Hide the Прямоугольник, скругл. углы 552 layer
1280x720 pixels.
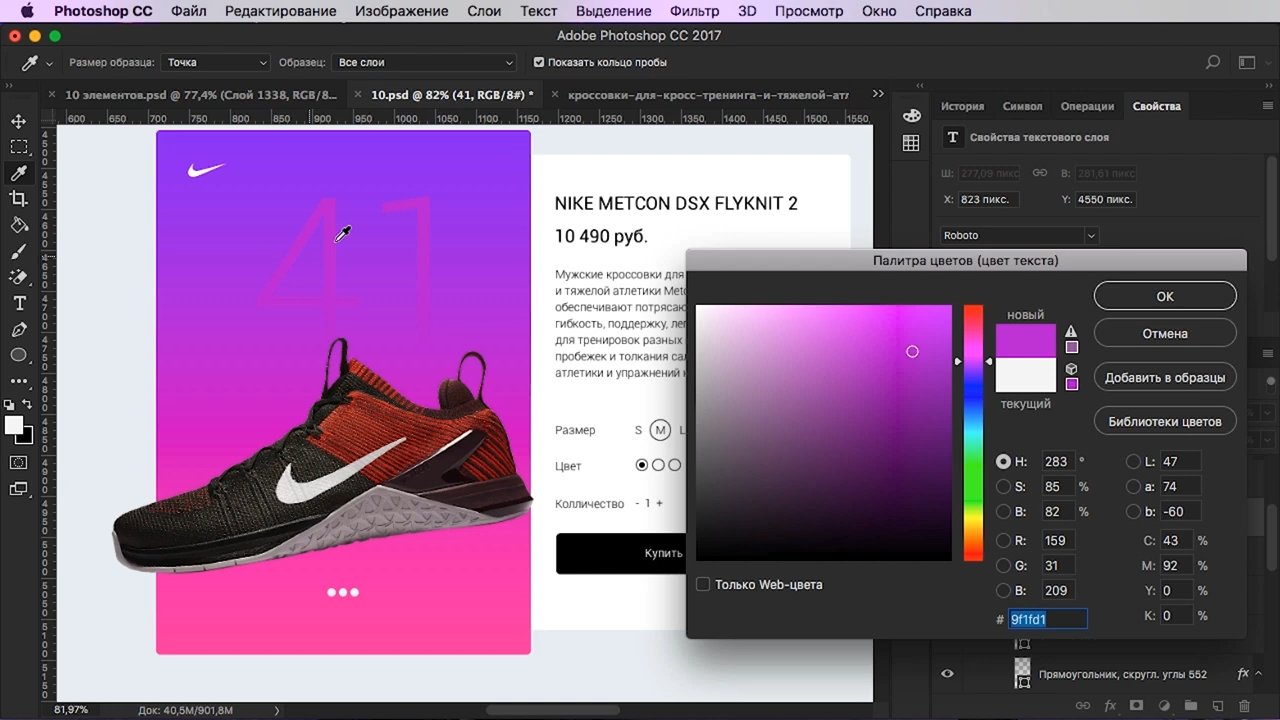click(947, 674)
